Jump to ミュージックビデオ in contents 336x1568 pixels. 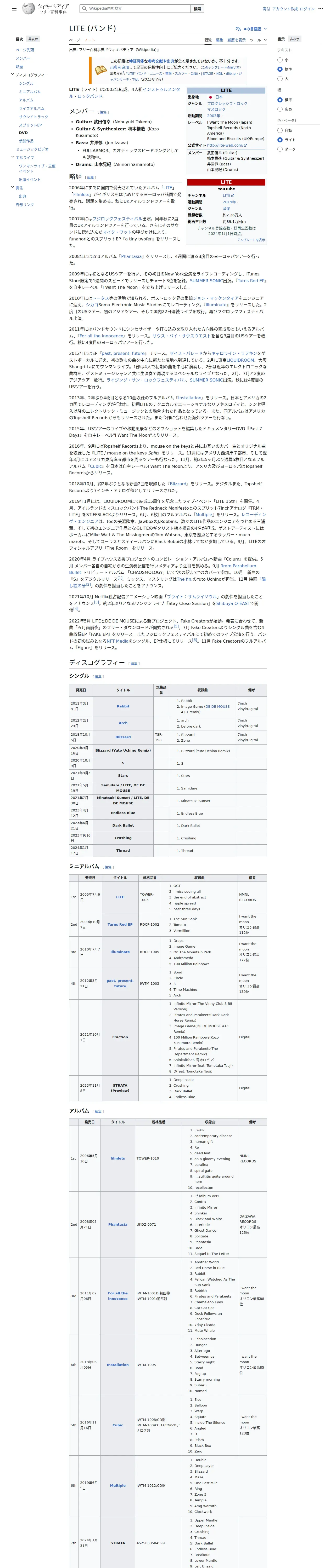[32, 149]
